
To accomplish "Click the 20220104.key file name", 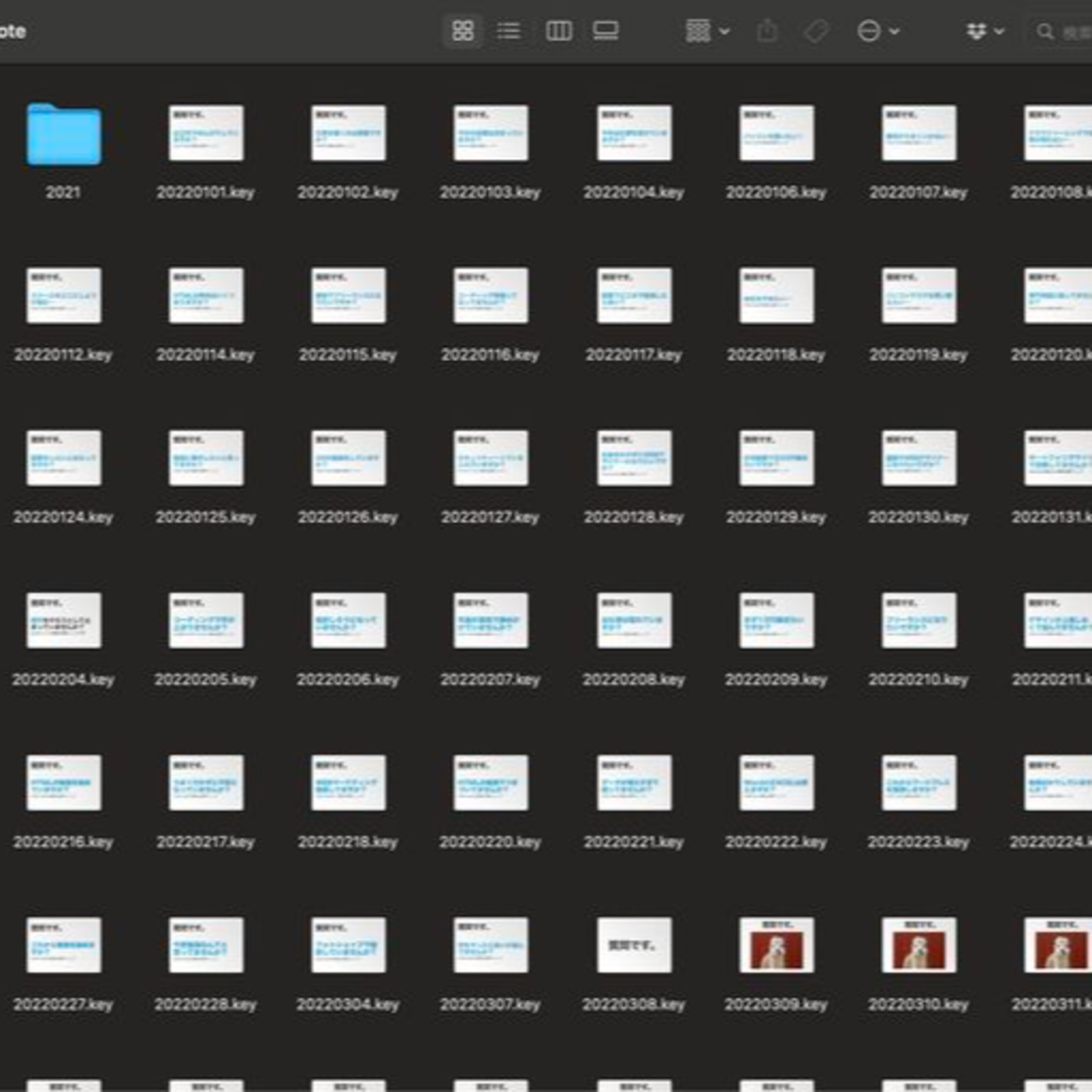I will click(x=634, y=193).
